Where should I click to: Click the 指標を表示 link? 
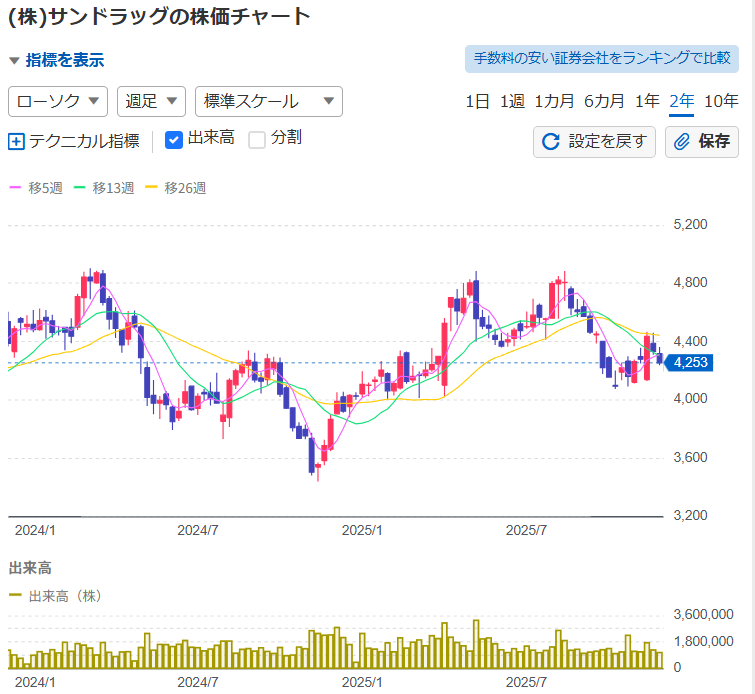pyautogui.click(x=64, y=60)
